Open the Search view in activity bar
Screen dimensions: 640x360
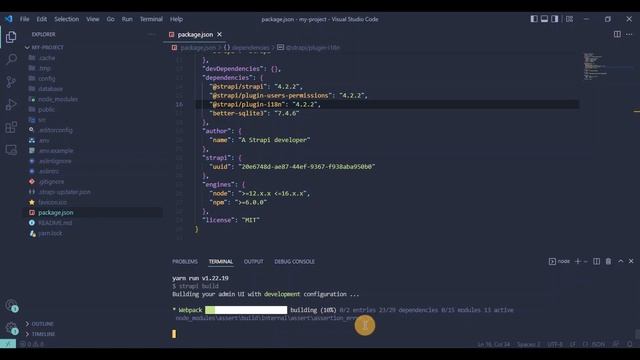[11, 59]
